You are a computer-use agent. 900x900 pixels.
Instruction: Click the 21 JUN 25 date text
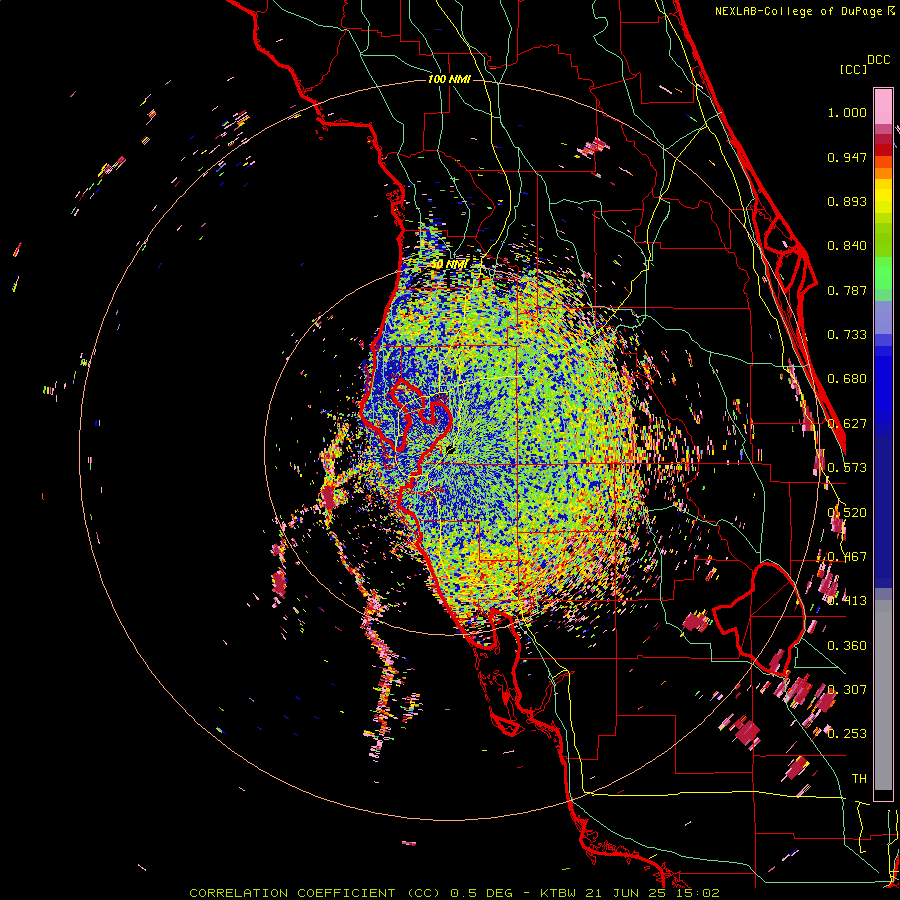627,893
